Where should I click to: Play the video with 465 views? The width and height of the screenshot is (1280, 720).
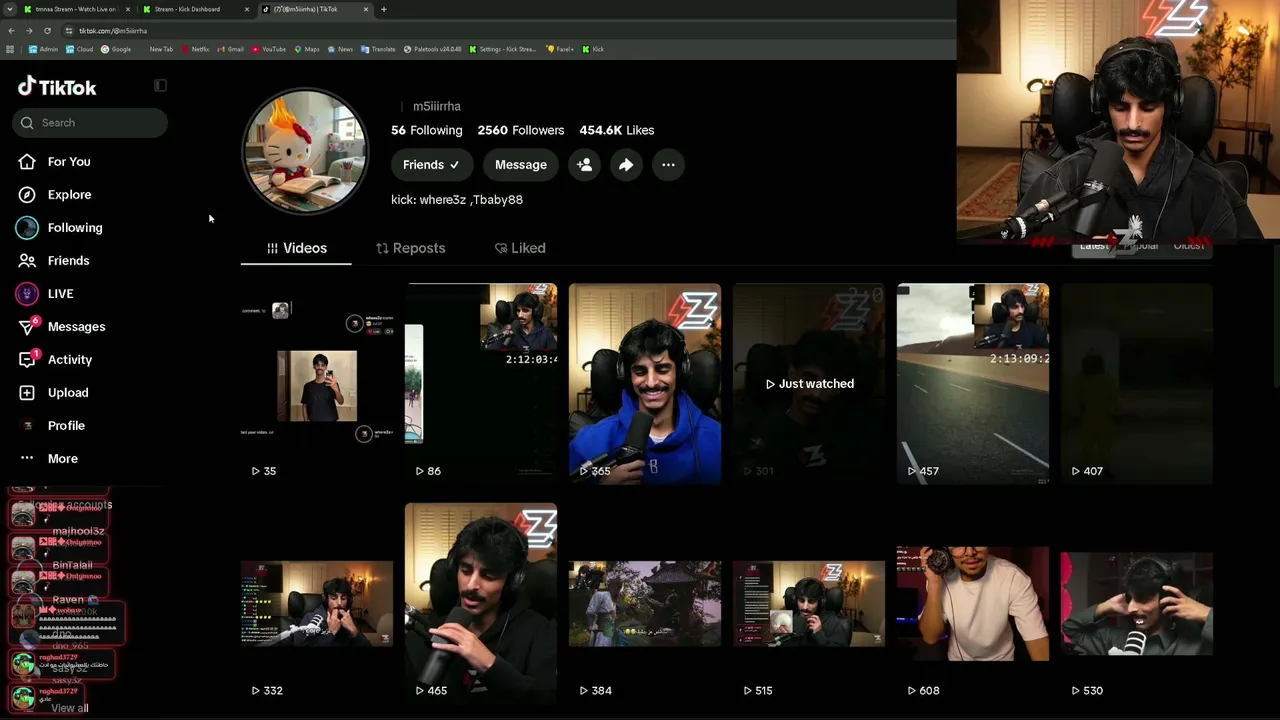point(481,603)
